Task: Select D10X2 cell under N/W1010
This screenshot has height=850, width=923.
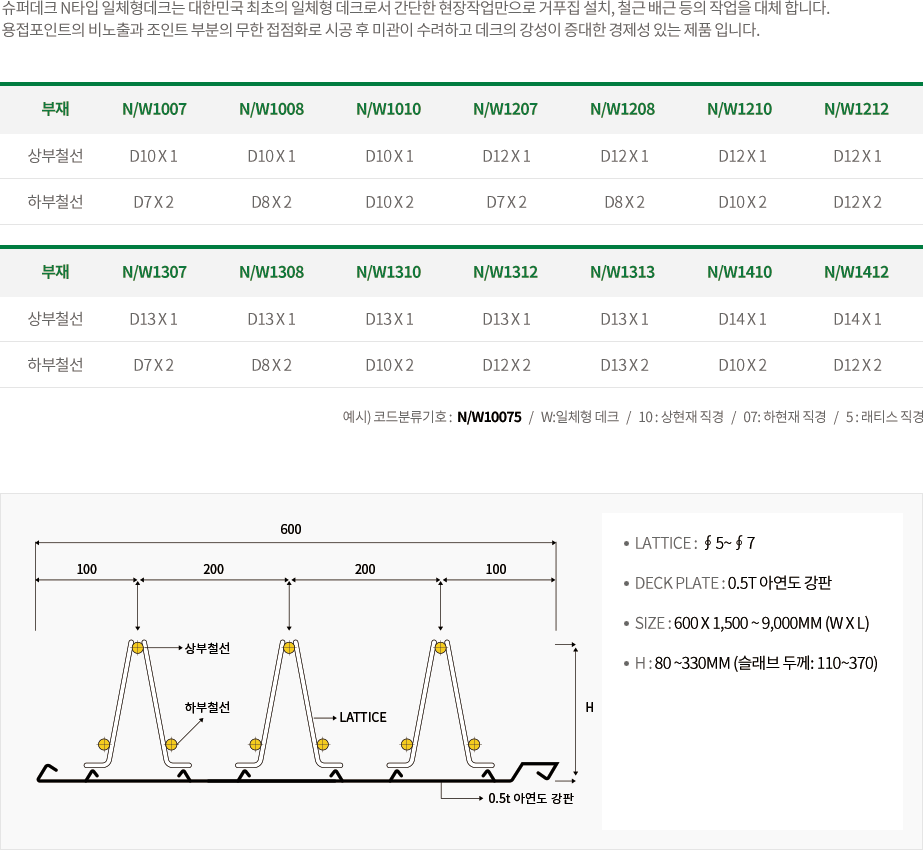Action: pos(389,202)
